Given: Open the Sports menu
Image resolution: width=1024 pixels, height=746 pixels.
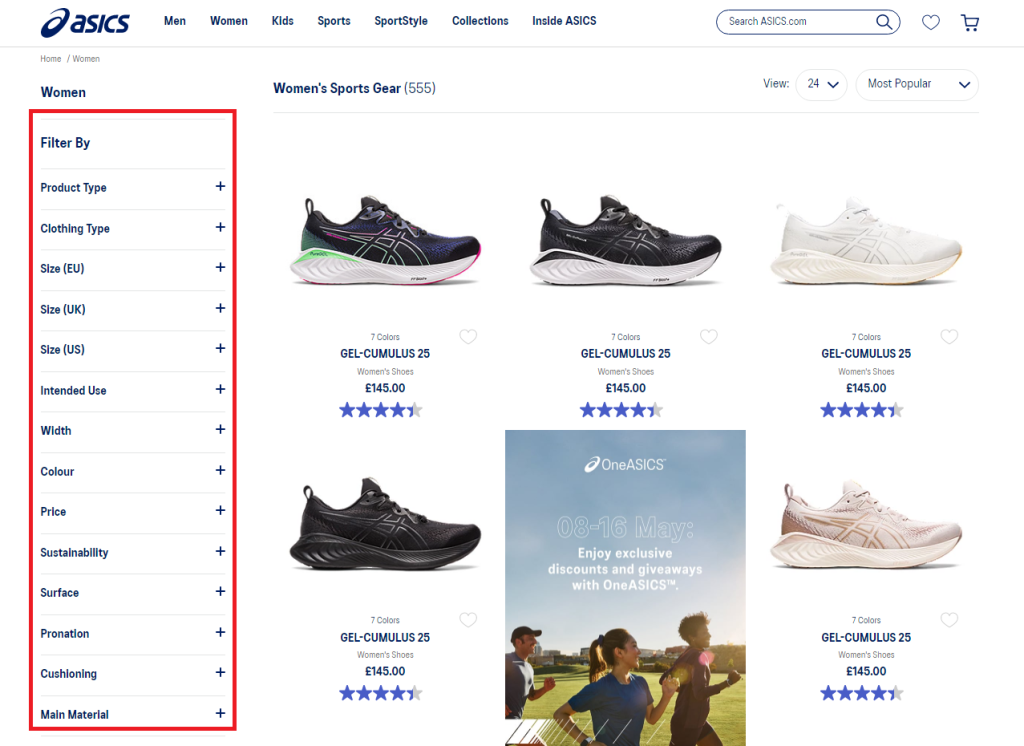Looking at the screenshot, I should [334, 21].
